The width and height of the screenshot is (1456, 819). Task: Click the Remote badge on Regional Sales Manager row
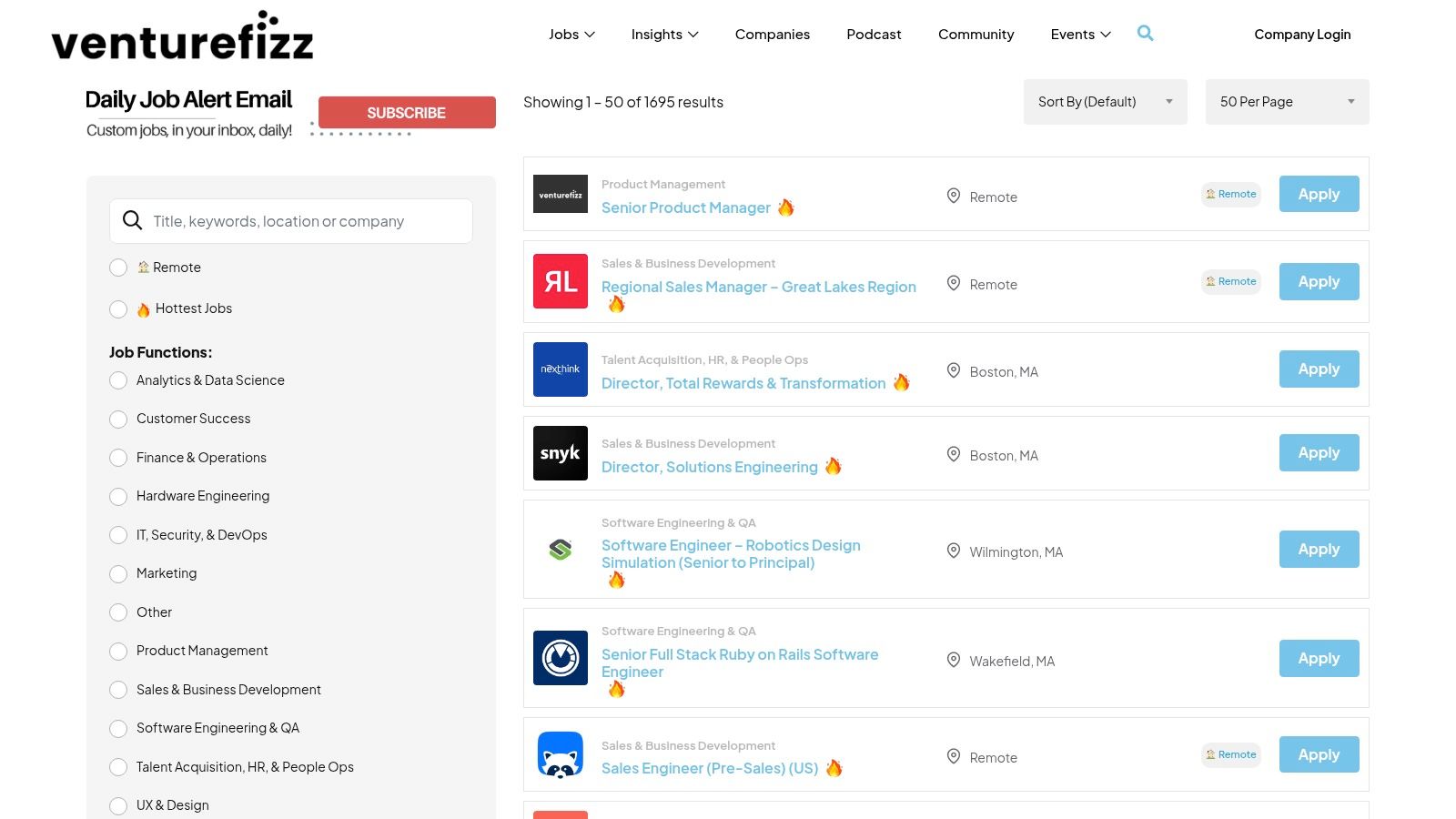click(1231, 281)
